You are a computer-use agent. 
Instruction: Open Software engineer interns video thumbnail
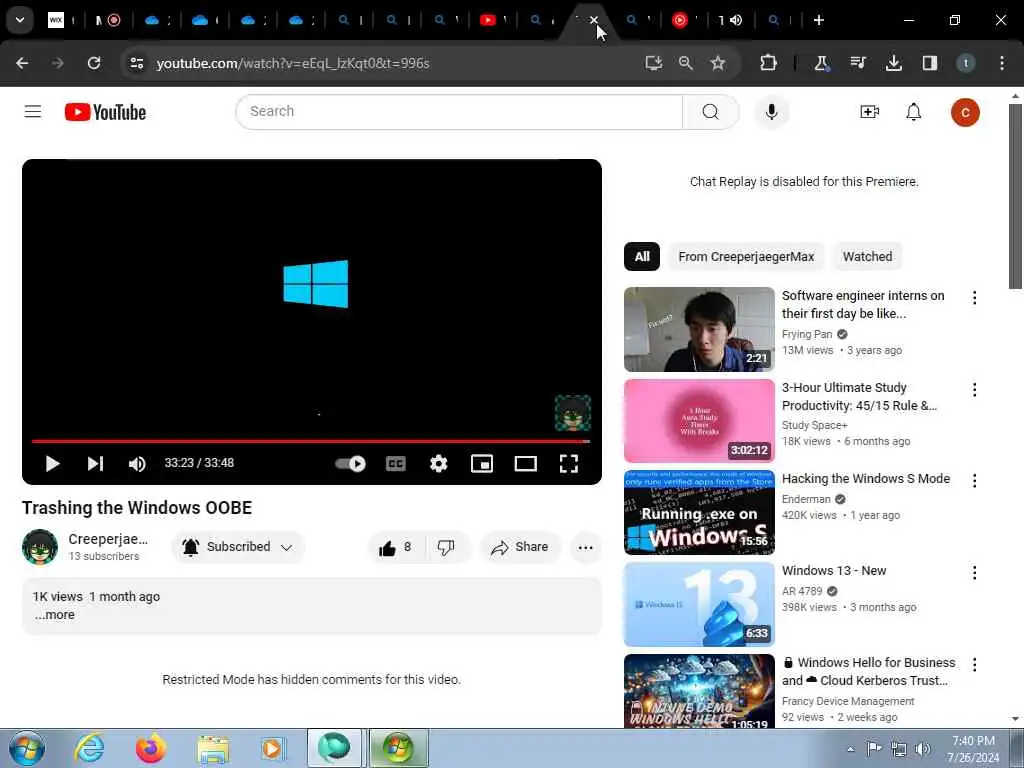pos(699,329)
